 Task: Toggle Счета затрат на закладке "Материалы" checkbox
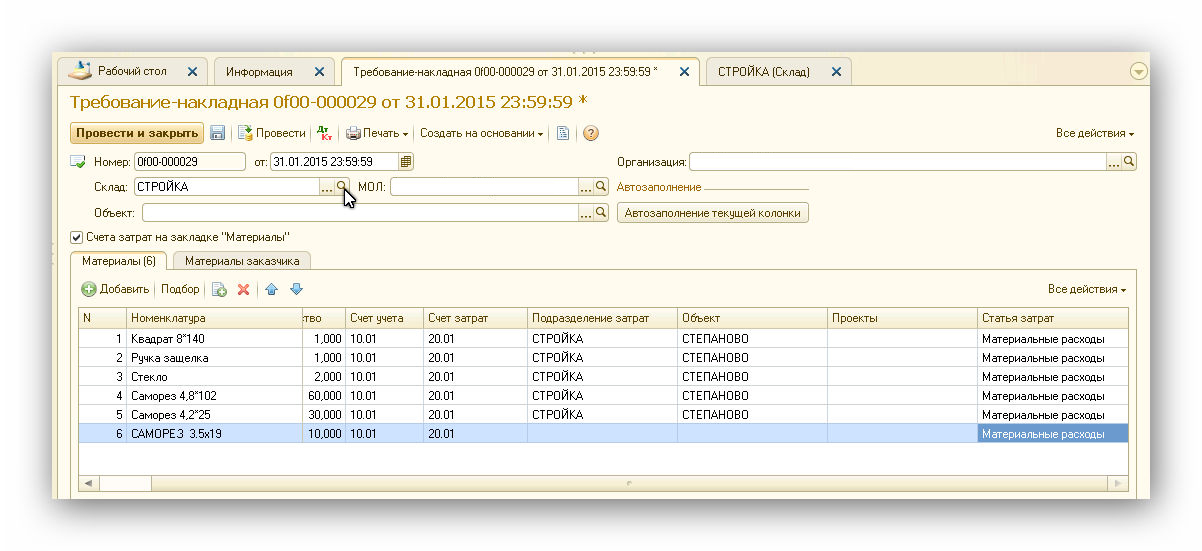click(76, 237)
